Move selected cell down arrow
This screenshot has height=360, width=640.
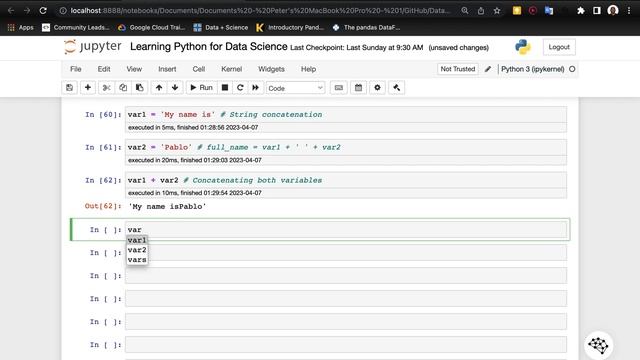(175, 88)
